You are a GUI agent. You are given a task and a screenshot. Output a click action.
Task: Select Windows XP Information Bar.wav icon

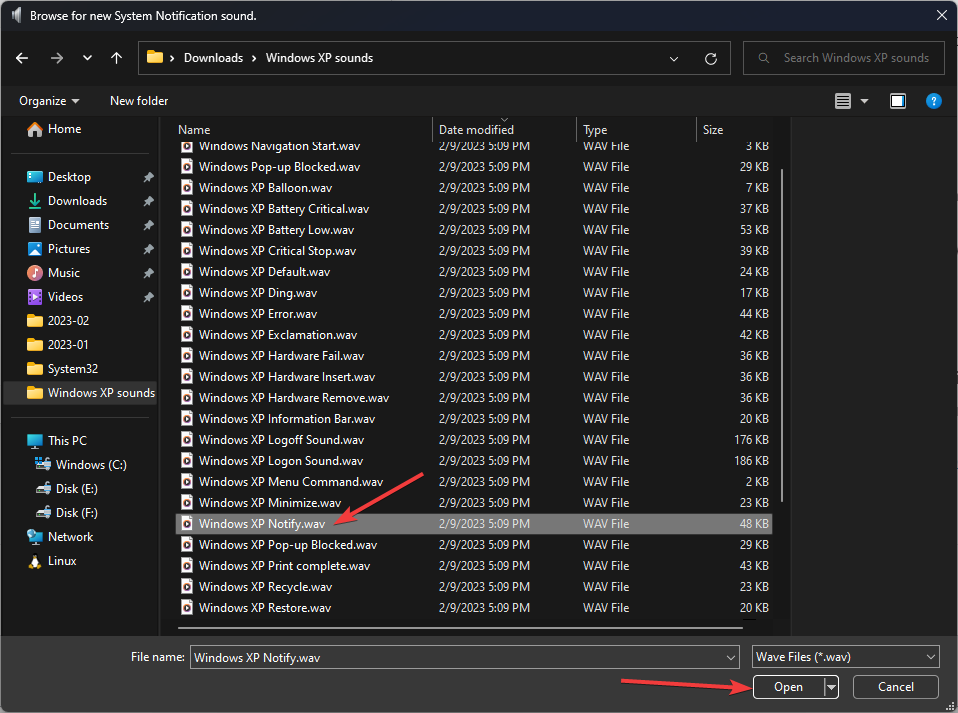point(187,419)
